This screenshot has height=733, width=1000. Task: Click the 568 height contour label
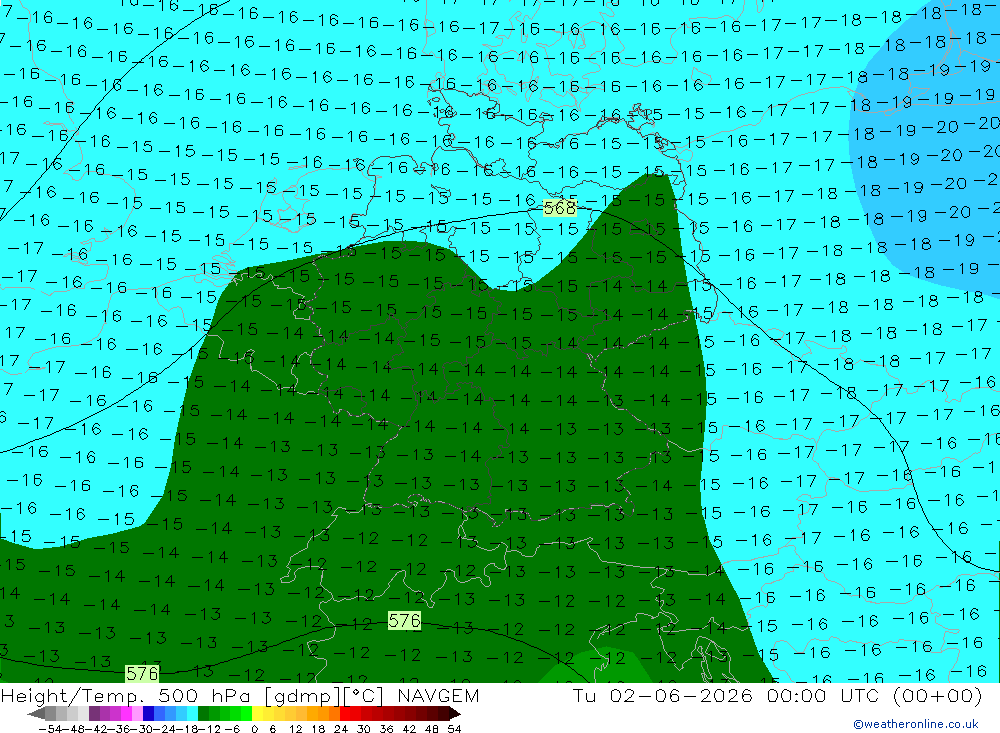point(559,208)
